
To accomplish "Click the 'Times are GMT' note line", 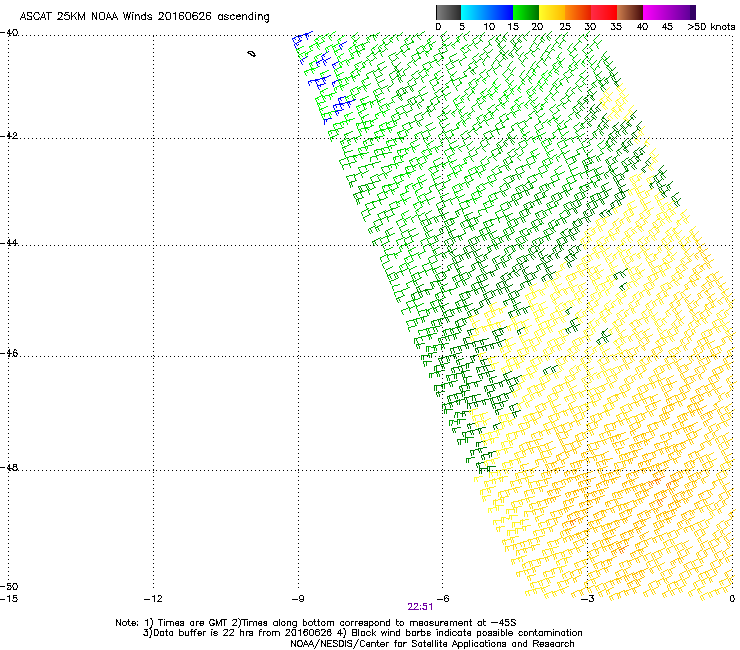I will click(x=315, y=623).
